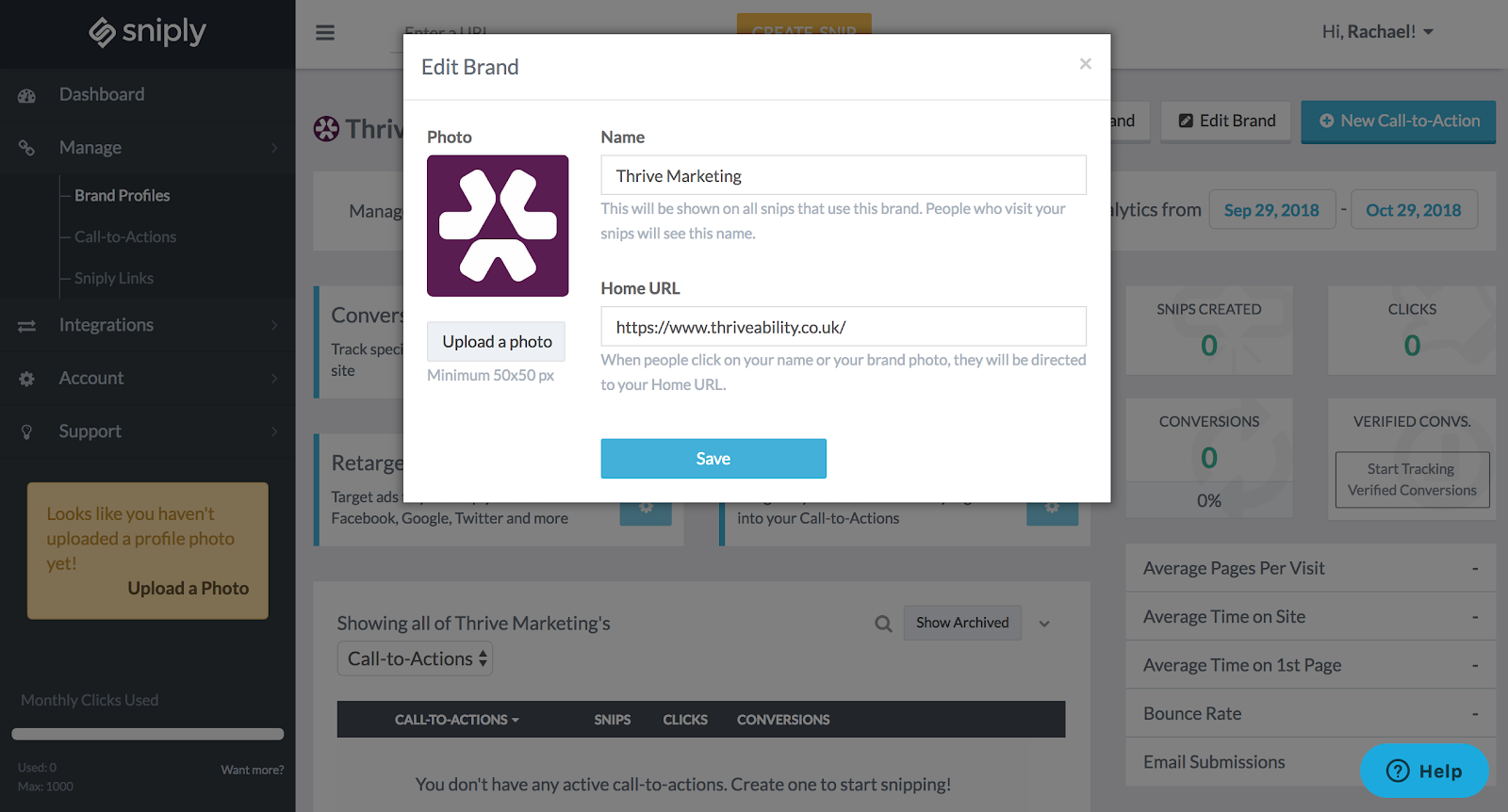Image resolution: width=1508 pixels, height=812 pixels.
Task: Click the Account gear icon
Action: pyautogui.click(x=27, y=379)
